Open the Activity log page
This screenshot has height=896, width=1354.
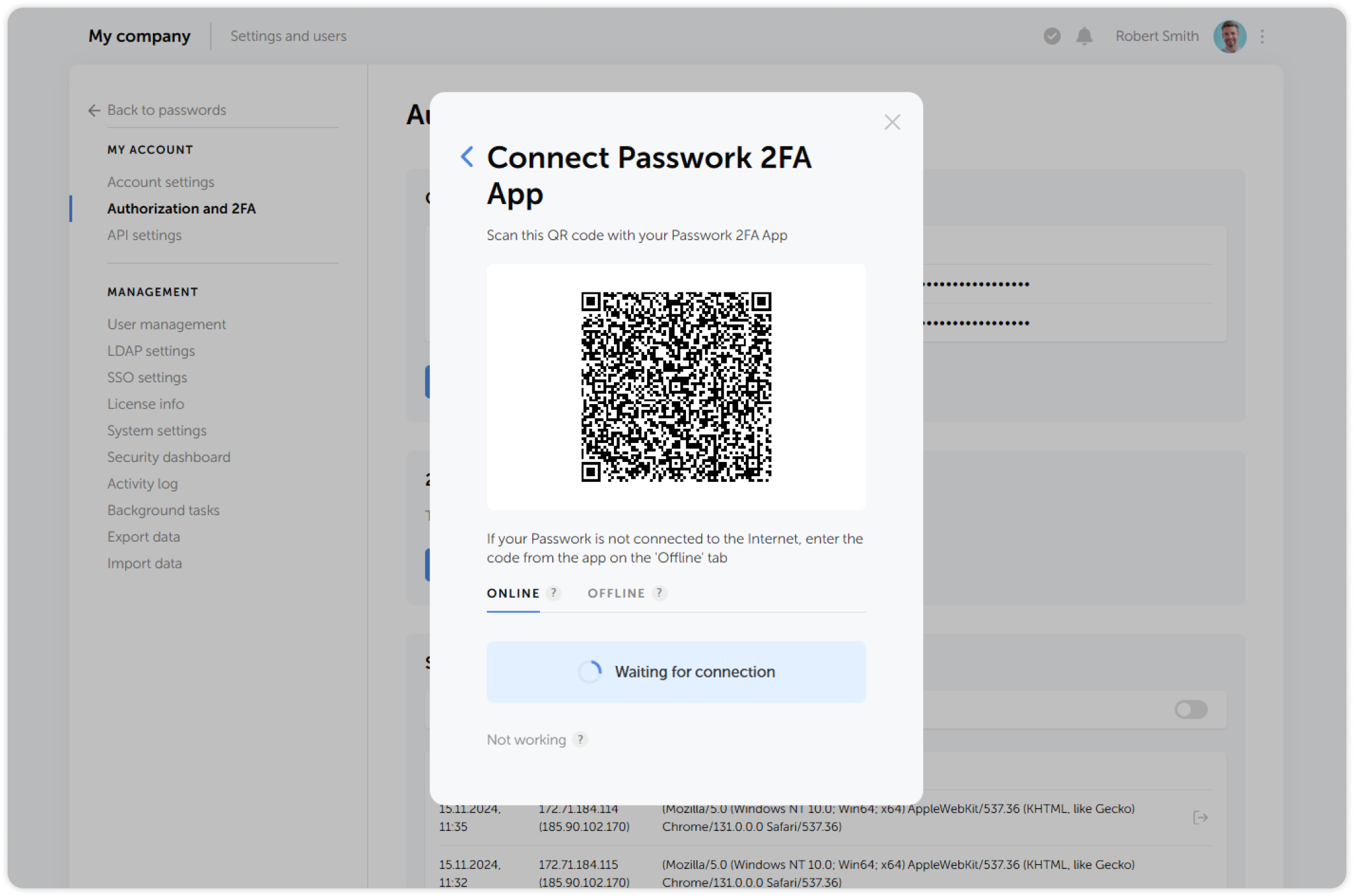click(x=142, y=484)
